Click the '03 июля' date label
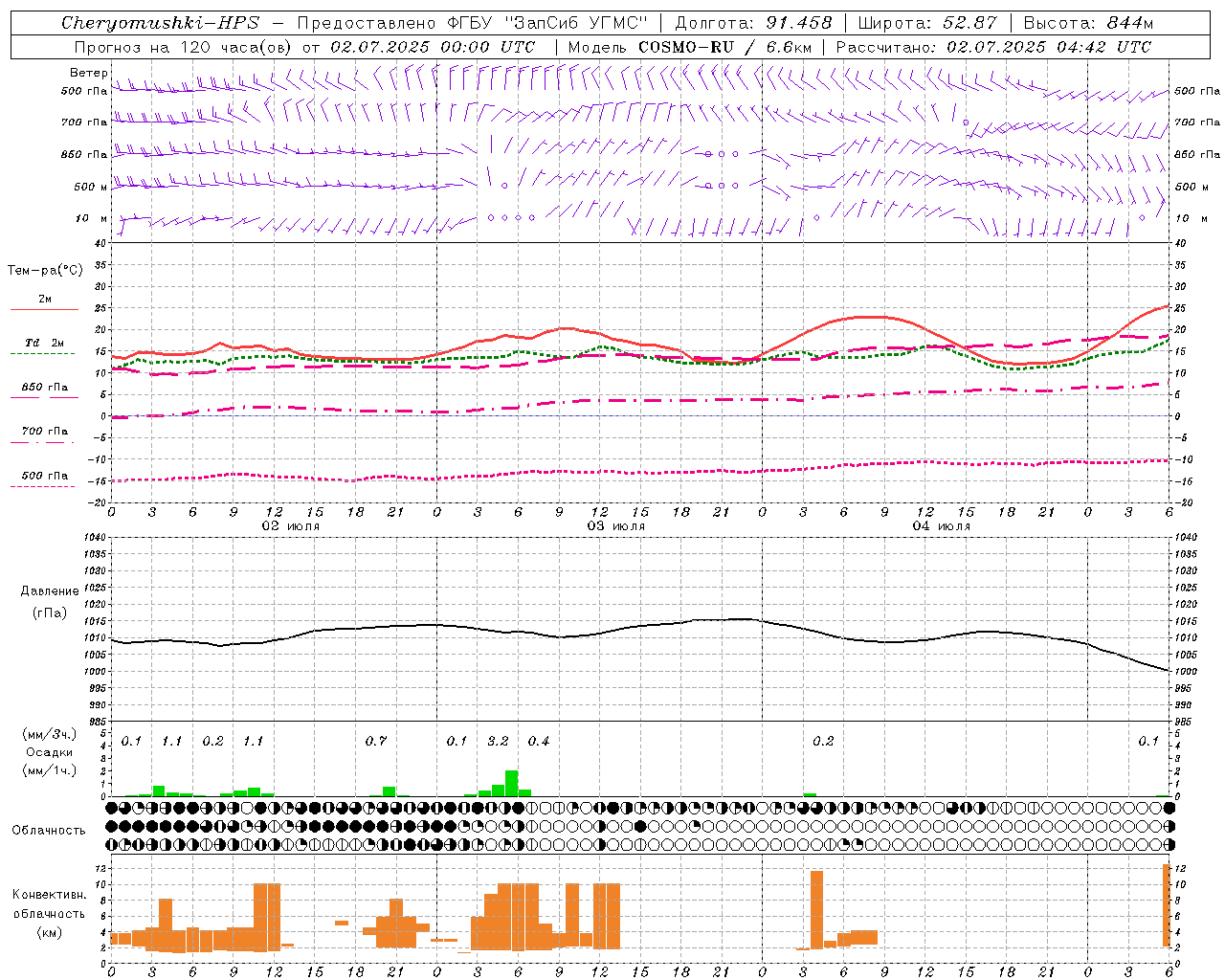1225x980 pixels. (x=616, y=526)
